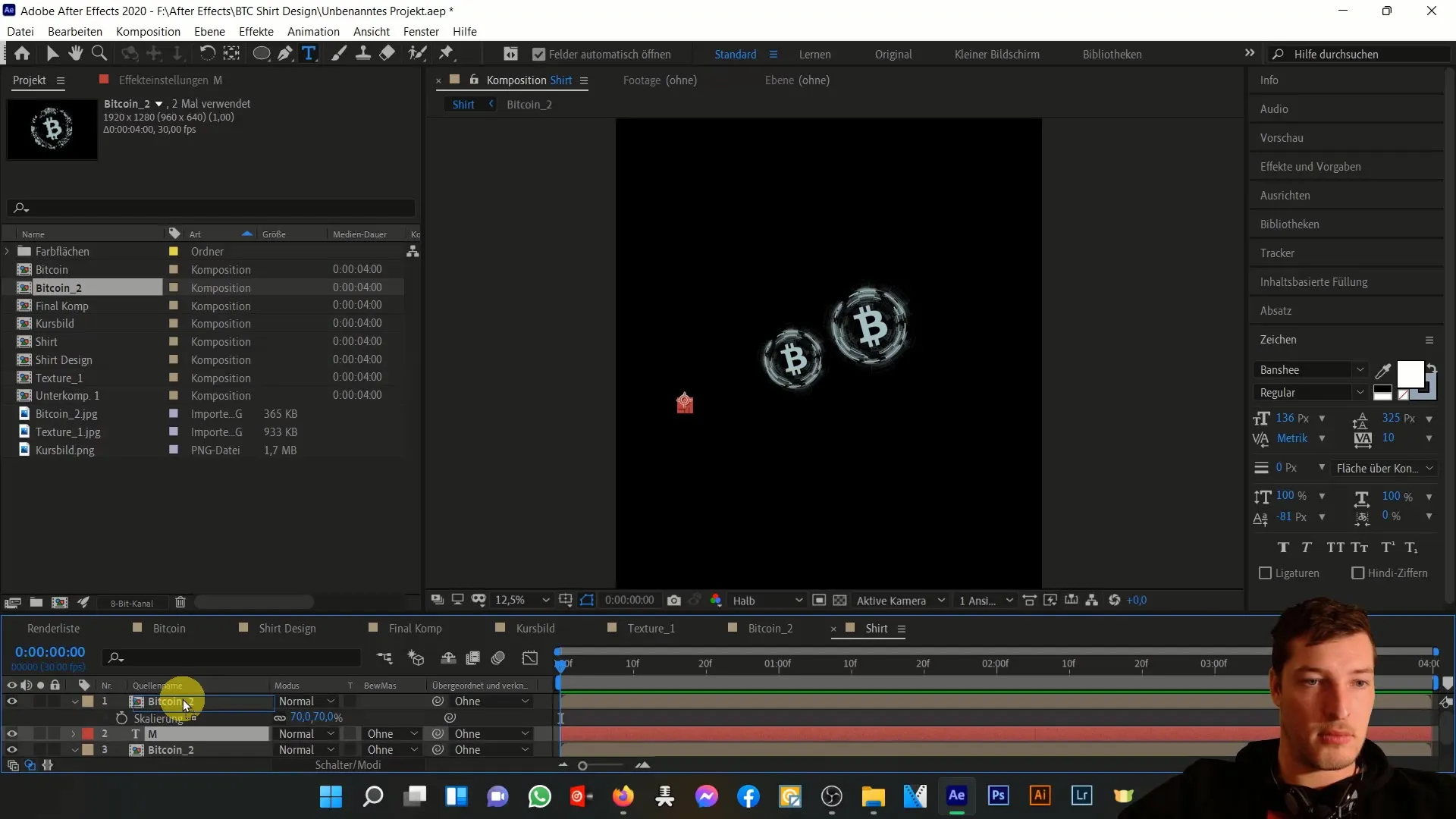Viewport: 1456px width, 819px height.
Task: Switch to the Shirt Design tab
Action: [287, 628]
